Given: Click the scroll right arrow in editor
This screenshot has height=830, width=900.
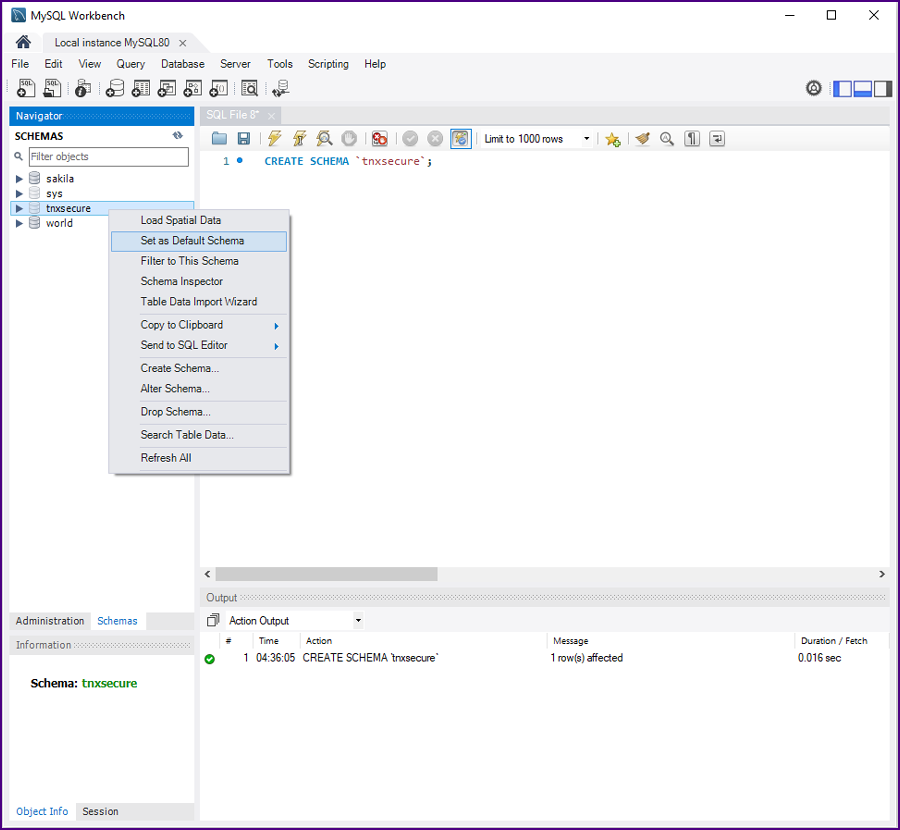Looking at the screenshot, I should 882,574.
